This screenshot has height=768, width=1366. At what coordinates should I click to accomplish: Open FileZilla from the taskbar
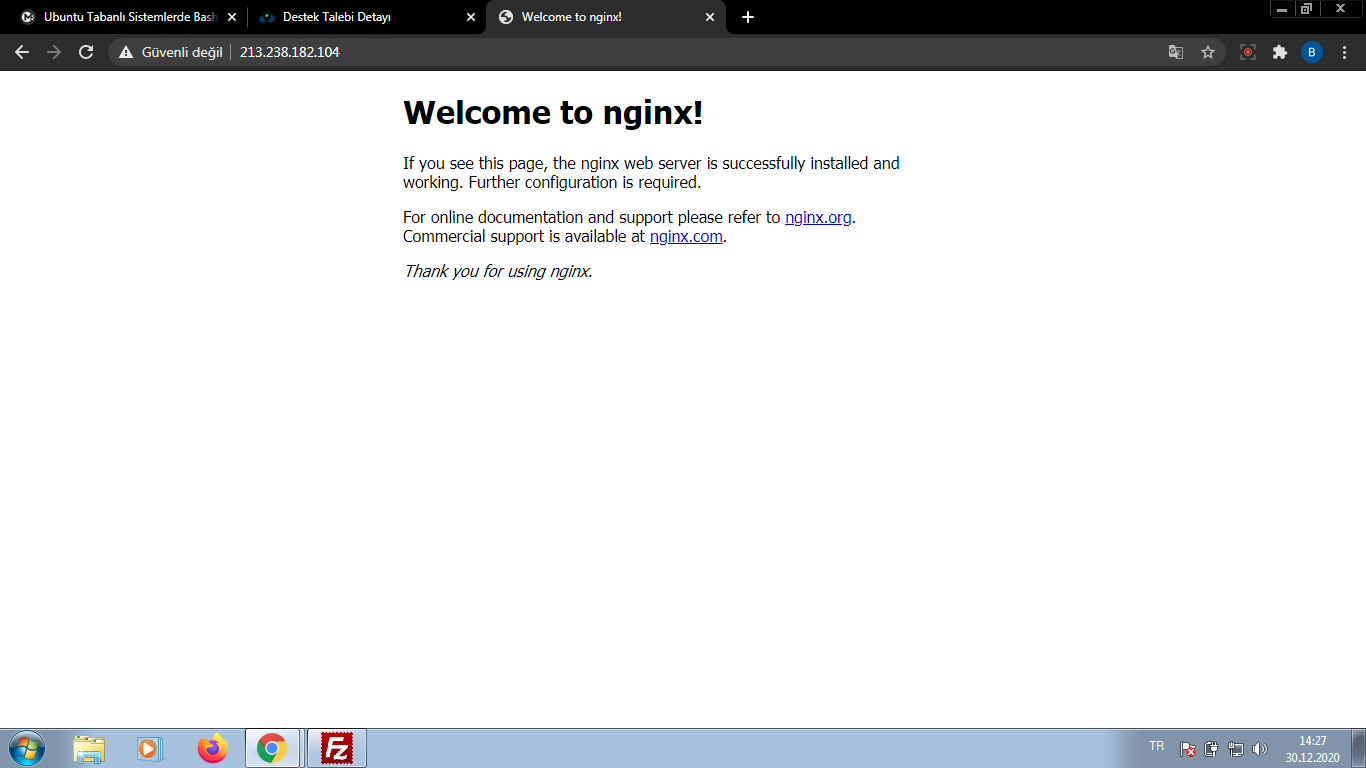337,748
